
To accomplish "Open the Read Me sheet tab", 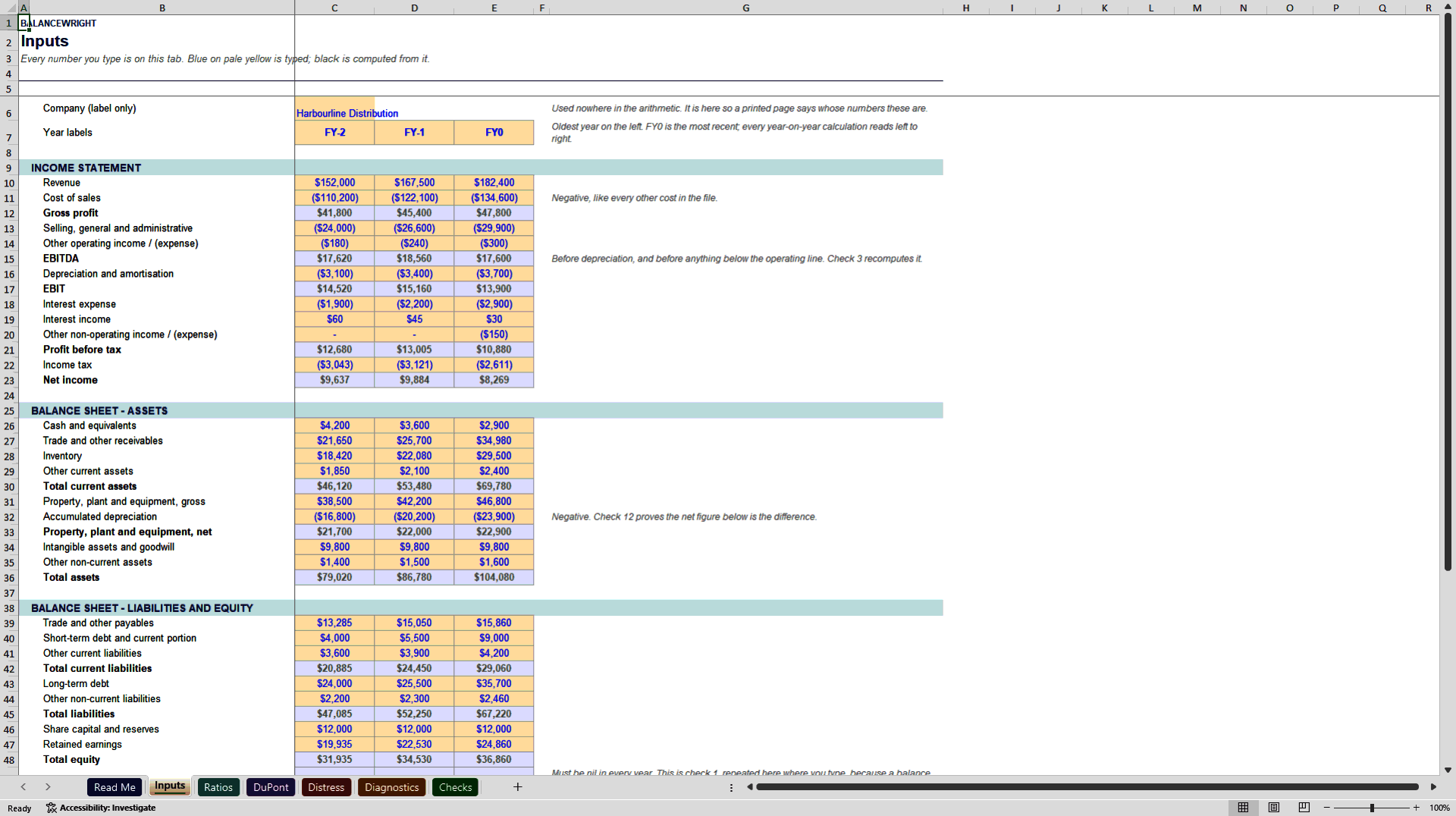I will pyautogui.click(x=115, y=787).
